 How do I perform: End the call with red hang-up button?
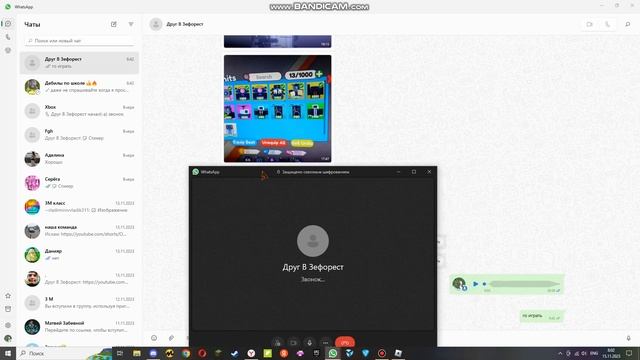click(345, 342)
